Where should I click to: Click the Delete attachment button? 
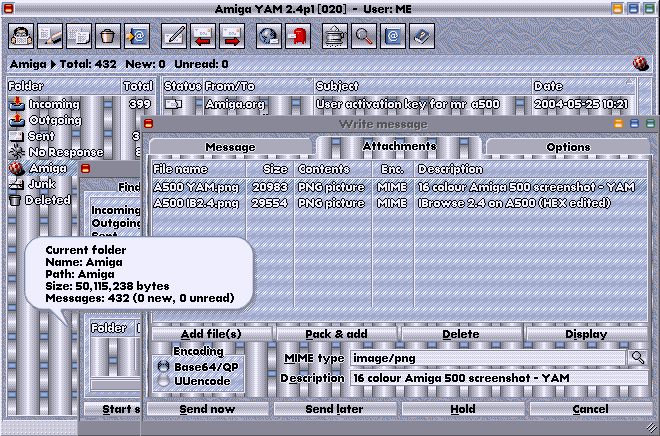[x=461, y=334]
